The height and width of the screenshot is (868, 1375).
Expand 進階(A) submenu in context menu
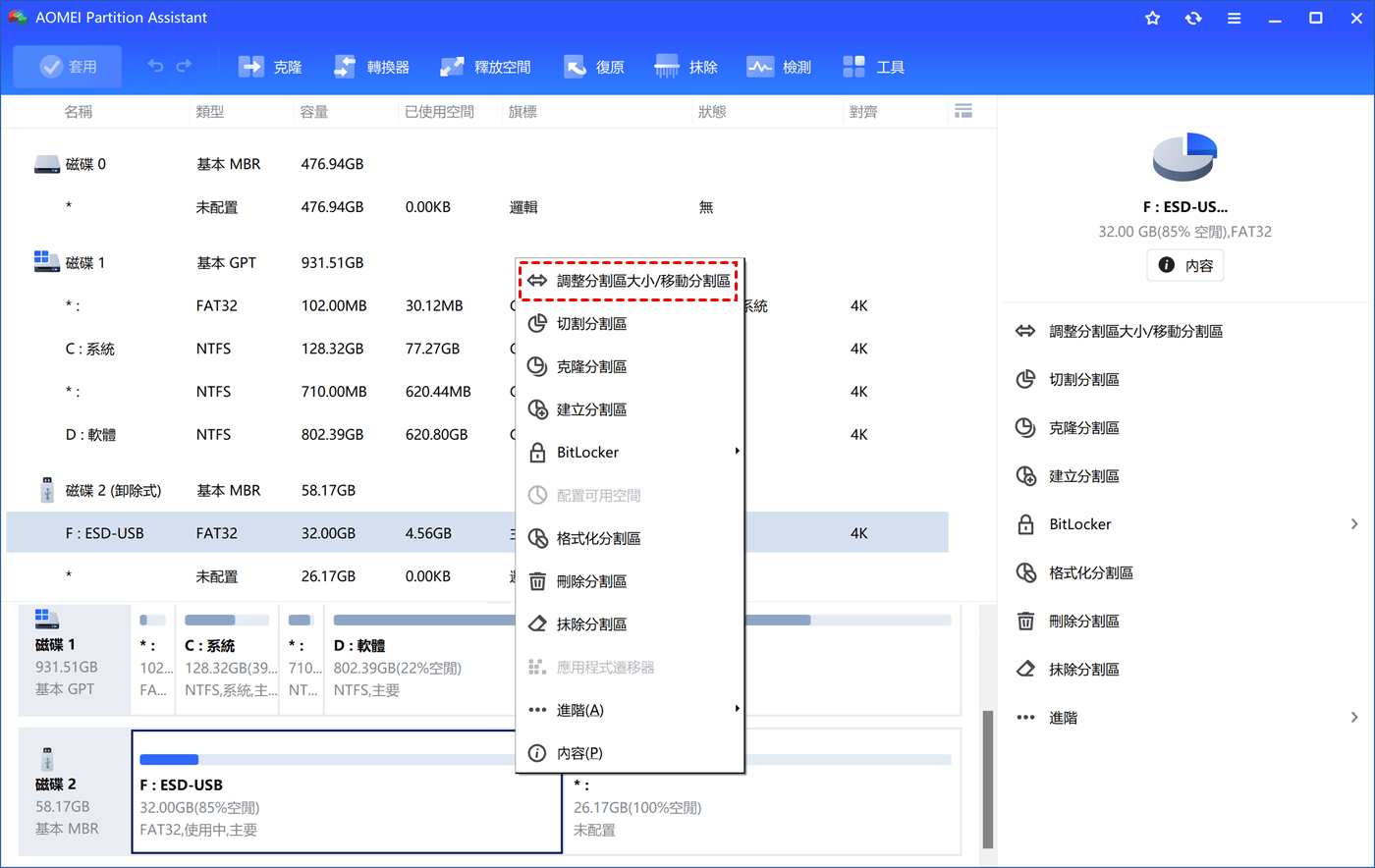[x=629, y=710]
